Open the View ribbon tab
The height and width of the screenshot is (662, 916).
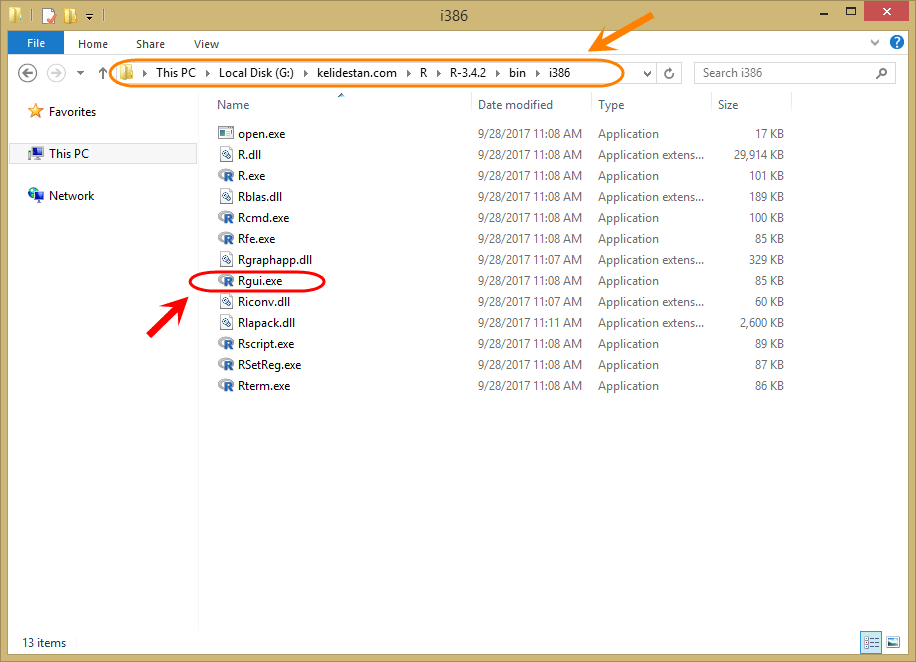(206, 44)
